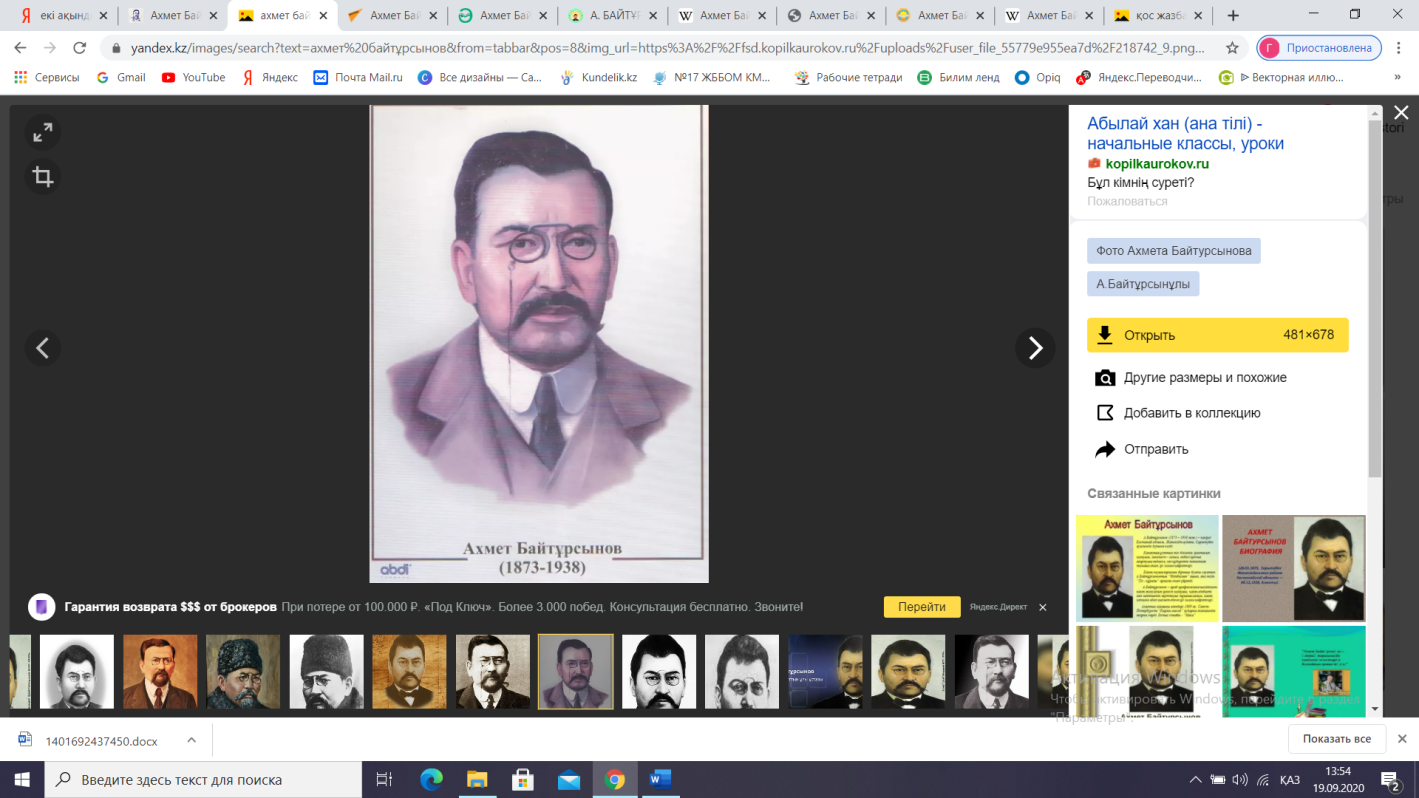The image size is (1419, 798).
Task: Show hidden system tray icons
Action: (1194, 779)
